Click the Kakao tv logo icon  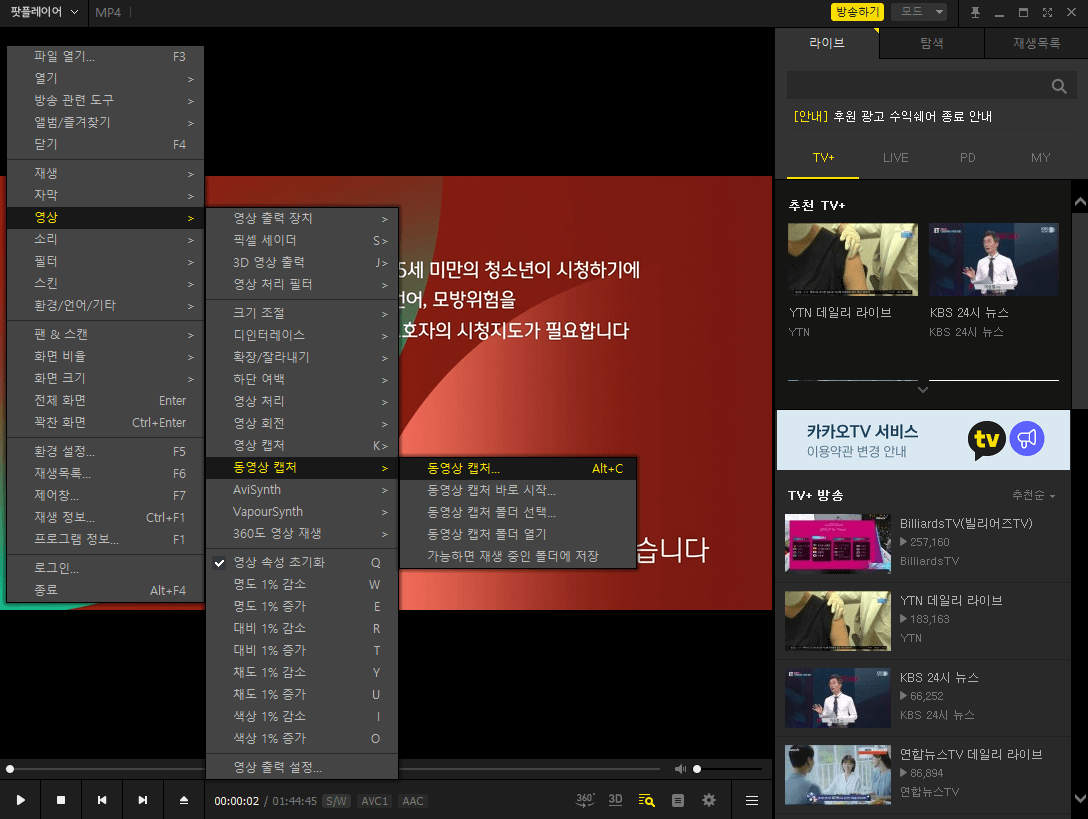pyautogui.click(x=986, y=439)
